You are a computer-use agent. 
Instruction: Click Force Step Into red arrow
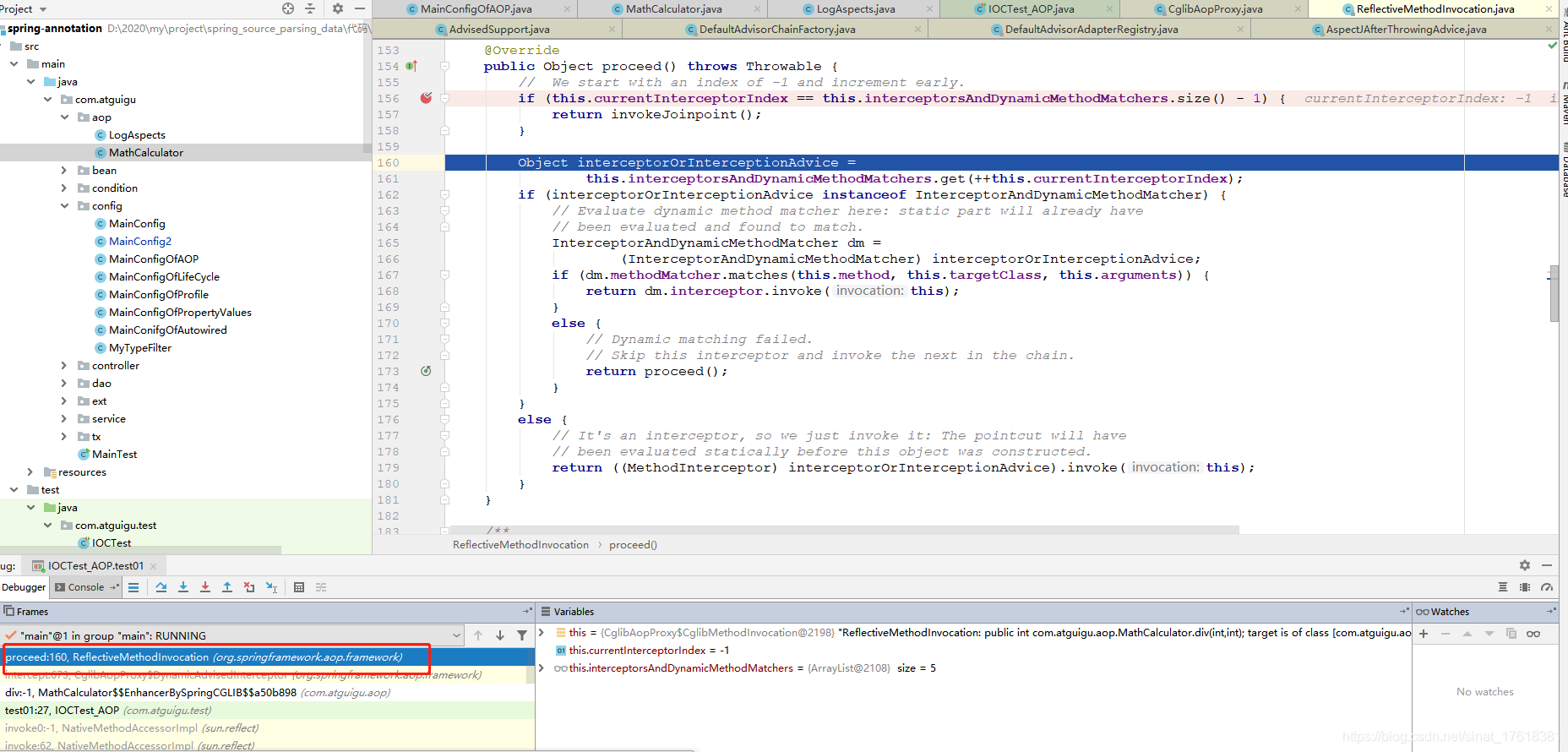point(205,587)
